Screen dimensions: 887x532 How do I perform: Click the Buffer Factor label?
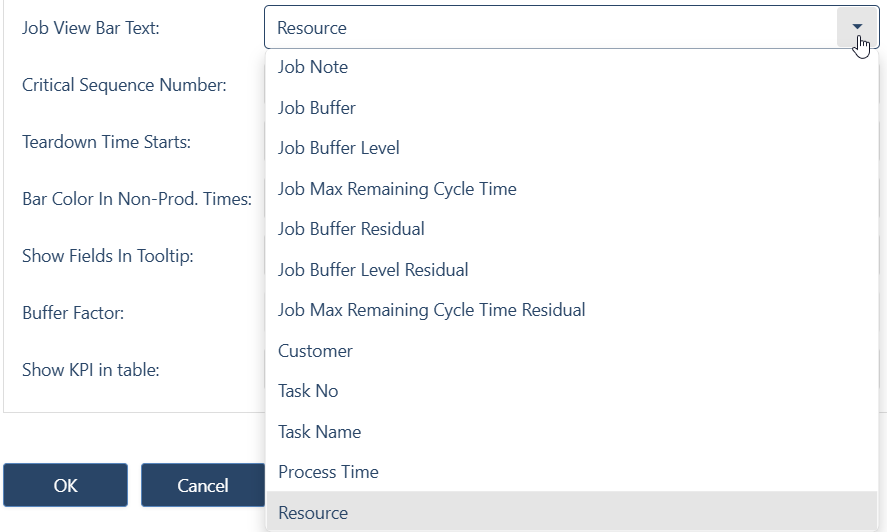click(73, 312)
